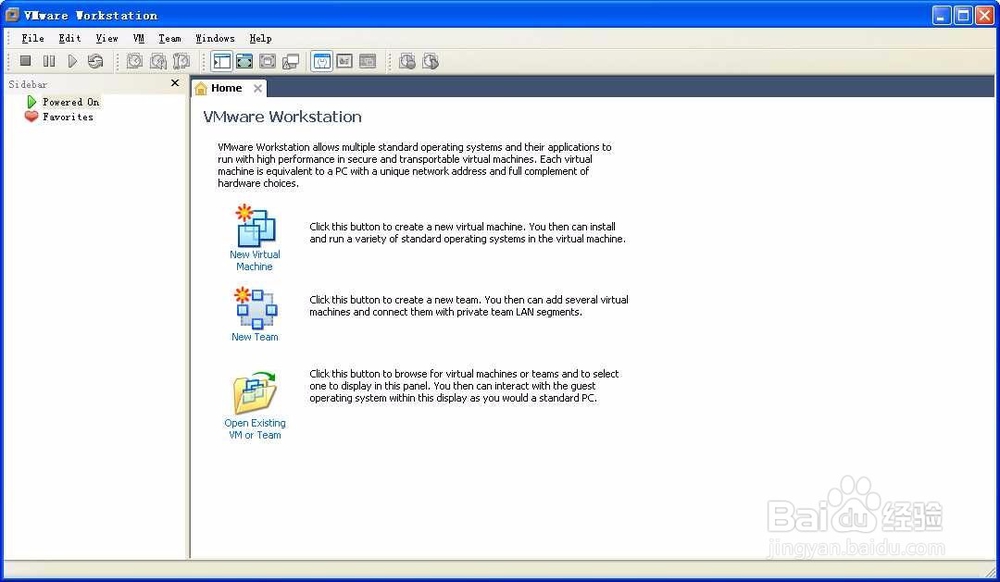Click the Replay toolbar icon
Screen dimensions: 1000x582
point(430,61)
